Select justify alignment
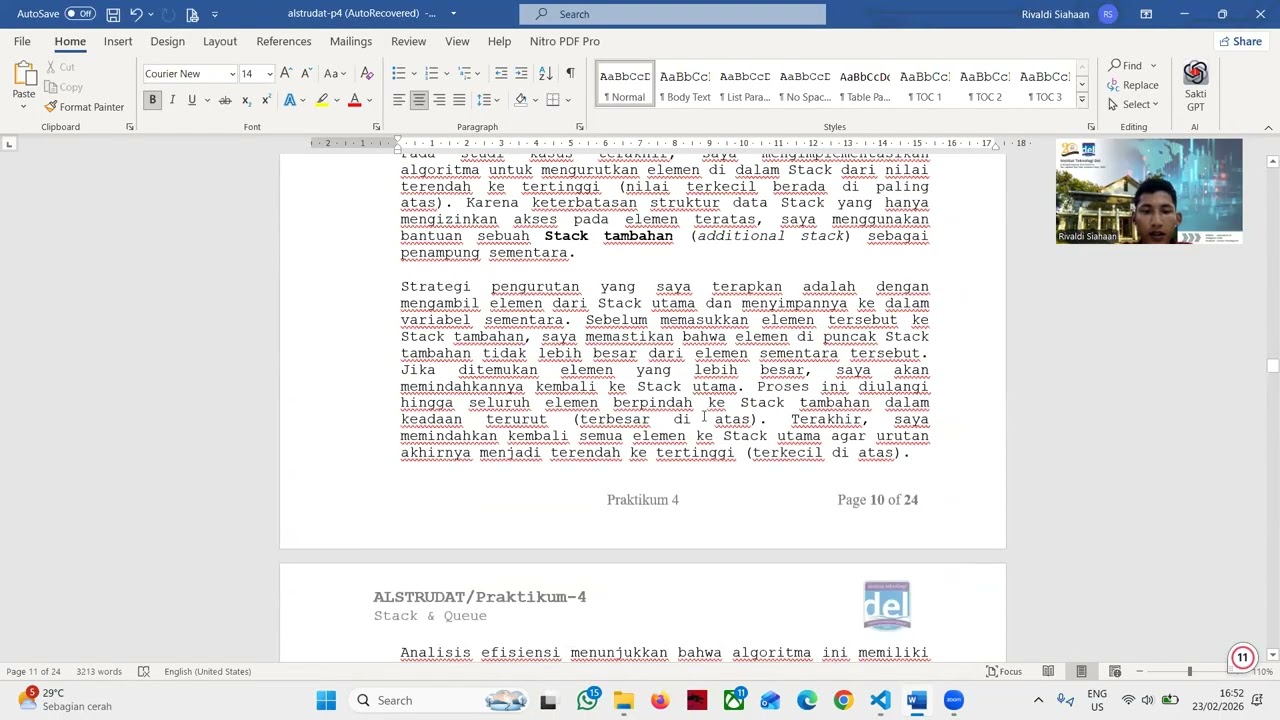The image size is (1280, 720). pyautogui.click(x=459, y=100)
